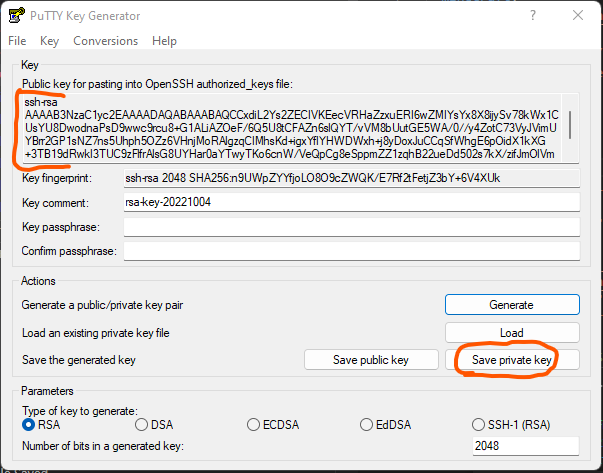Image resolution: width=603 pixels, height=473 pixels.
Task: Click the Load button
Action: coord(512,333)
